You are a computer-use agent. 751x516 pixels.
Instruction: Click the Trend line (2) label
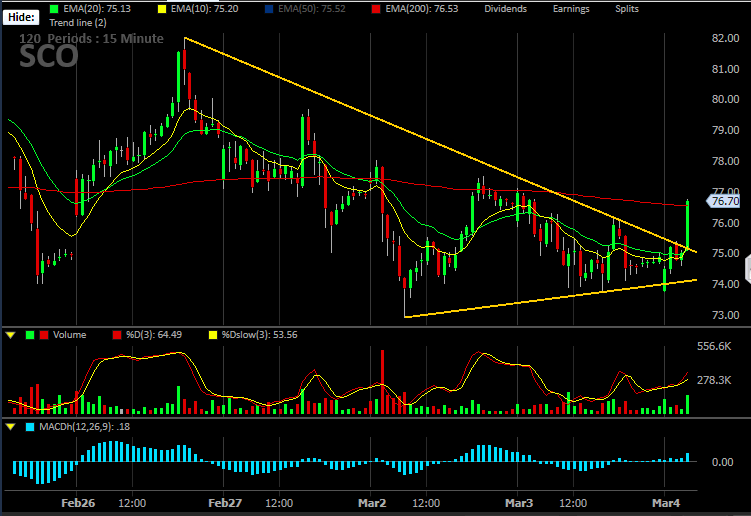pos(78,23)
